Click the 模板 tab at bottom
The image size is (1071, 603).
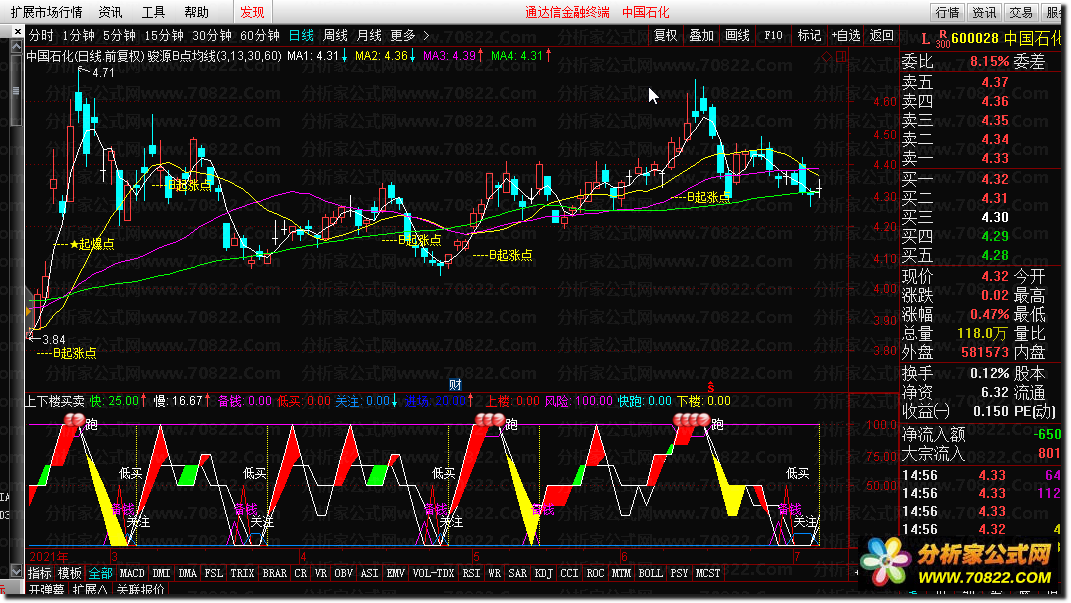point(70,574)
